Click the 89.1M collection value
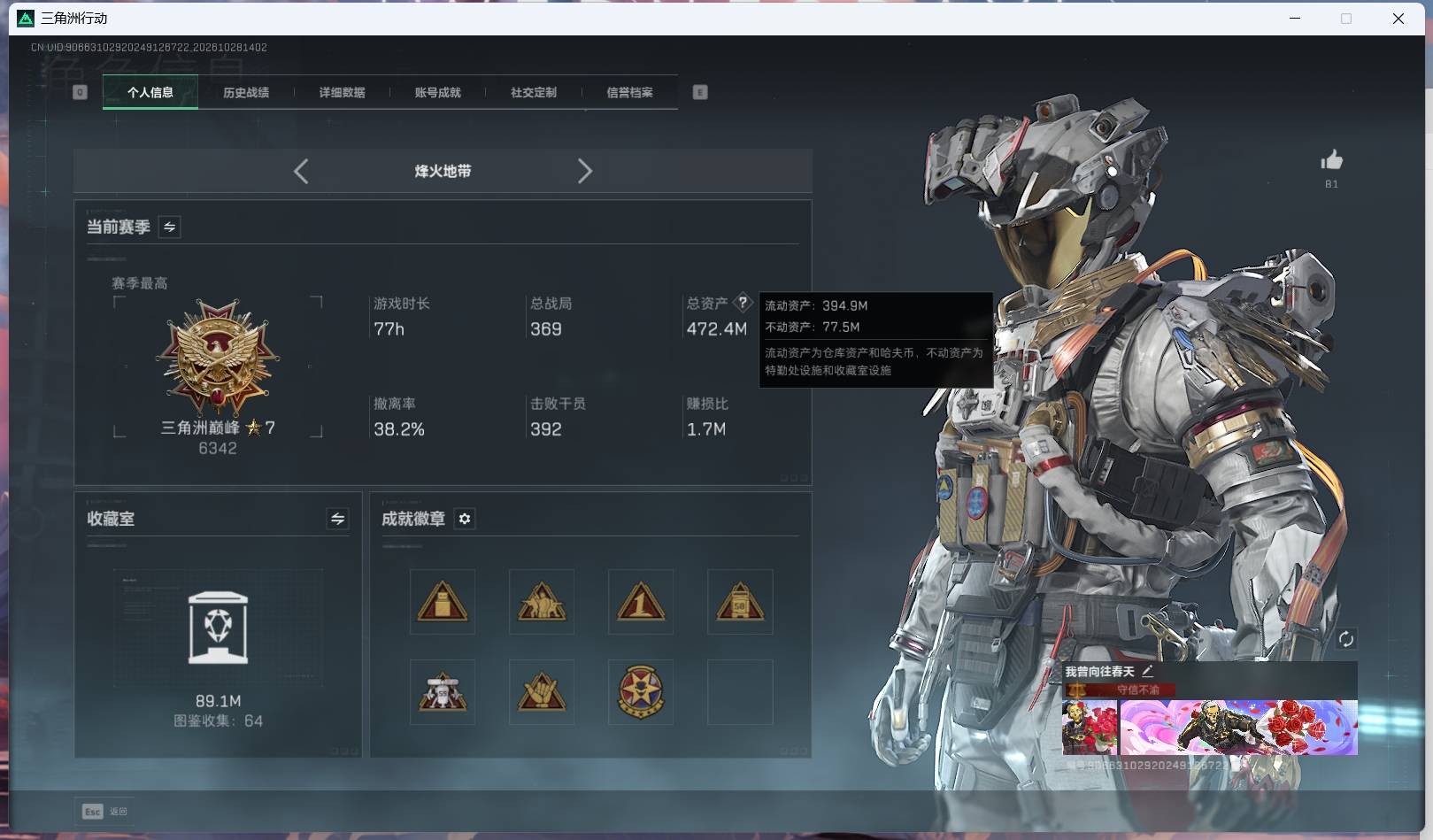 218,701
